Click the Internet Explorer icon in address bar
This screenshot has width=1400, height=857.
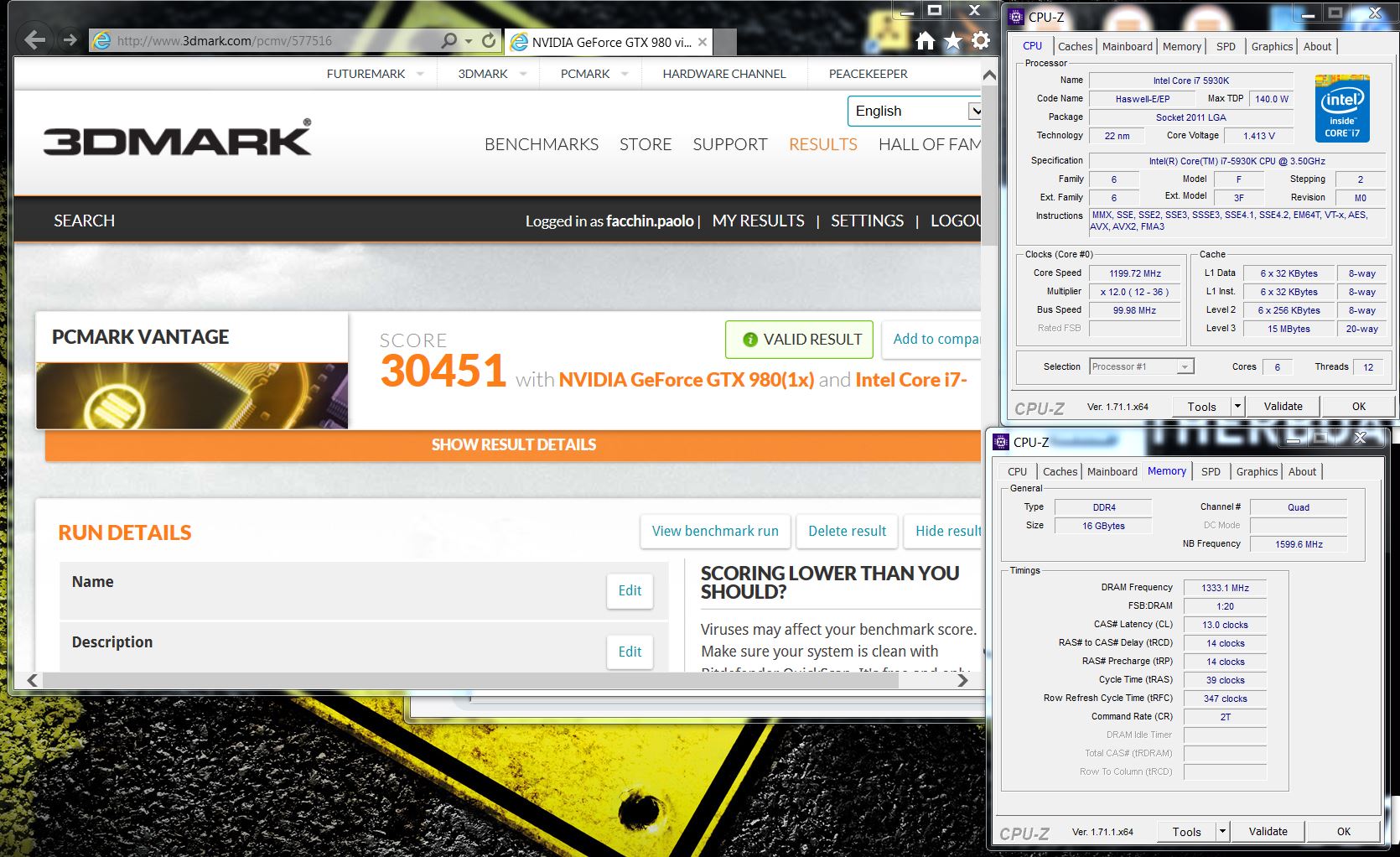point(101,40)
